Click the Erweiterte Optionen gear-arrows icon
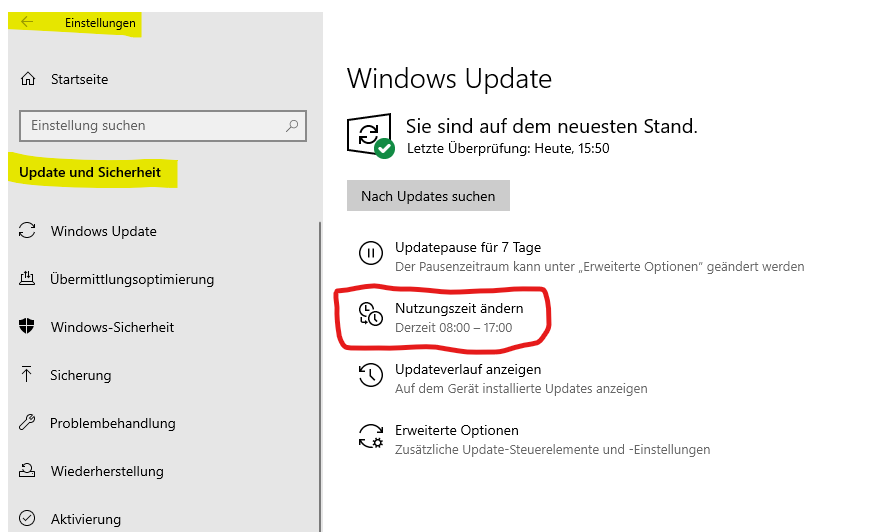This screenshot has width=869, height=532. (371, 436)
